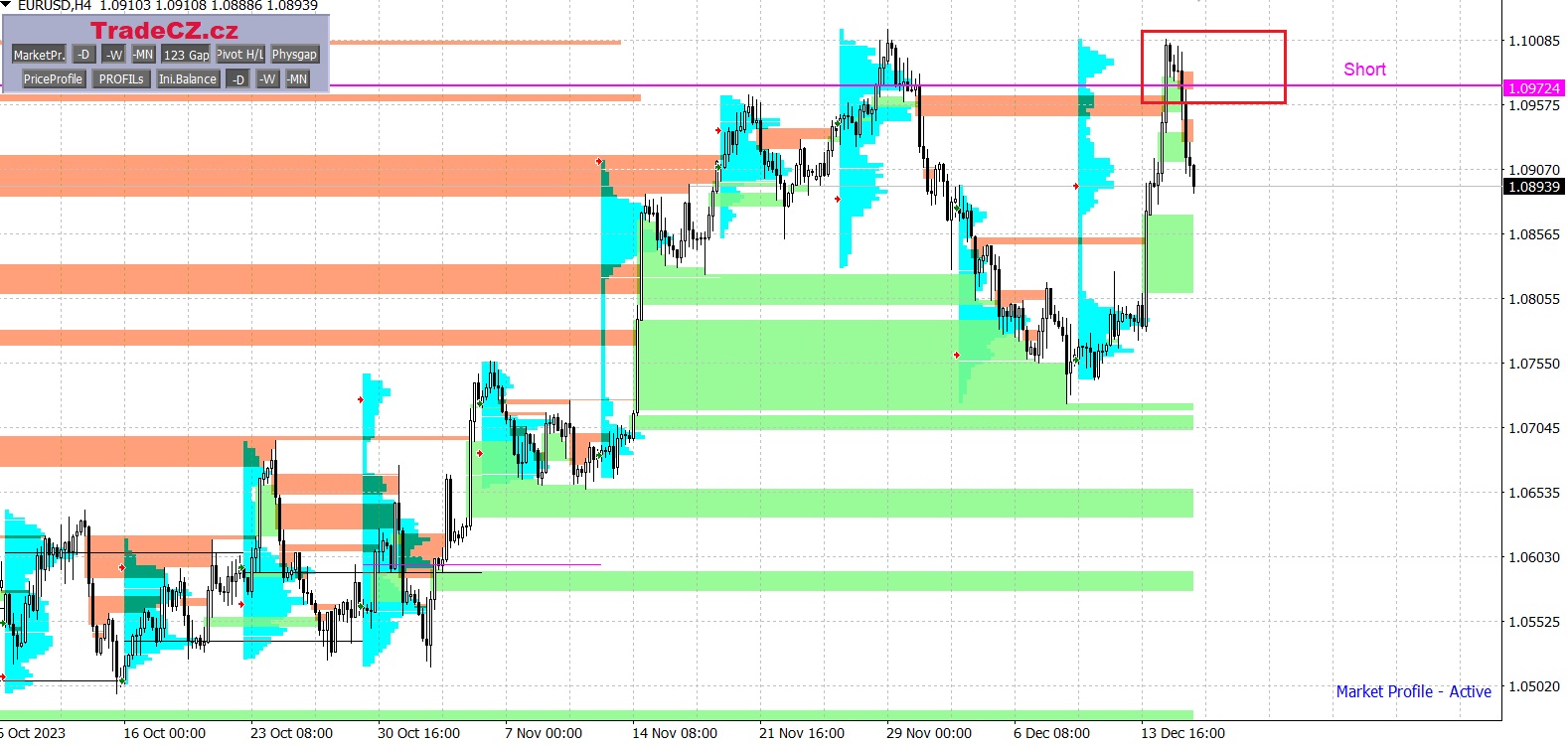Image resolution: width=1568 pixels, height=745 pixels.
Task: Click the -D button right of Ini.Balance
Action: click(x=237, y=79)
